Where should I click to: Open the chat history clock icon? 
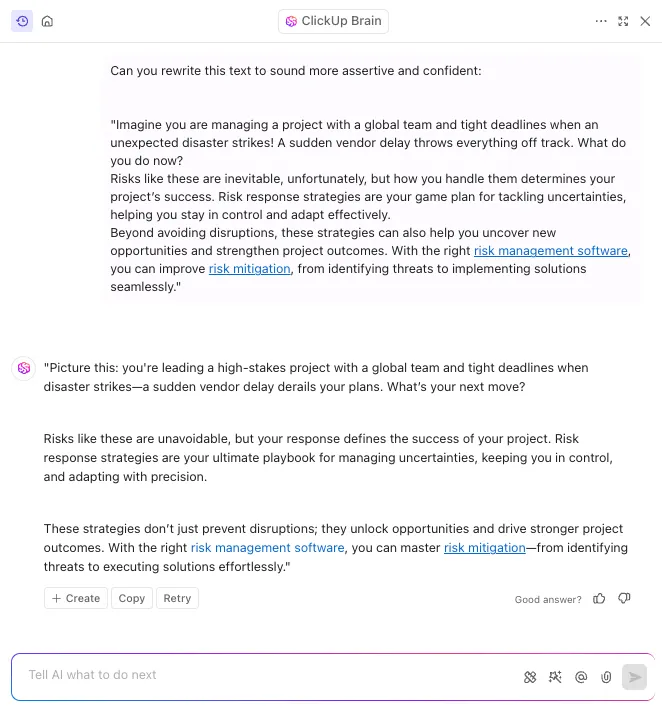click(22, 21)
